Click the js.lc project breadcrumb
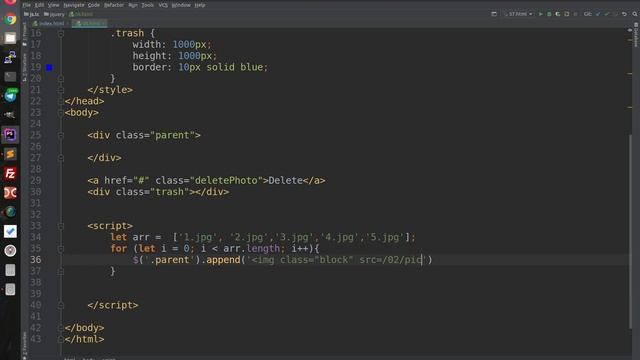 click(31, 14)
